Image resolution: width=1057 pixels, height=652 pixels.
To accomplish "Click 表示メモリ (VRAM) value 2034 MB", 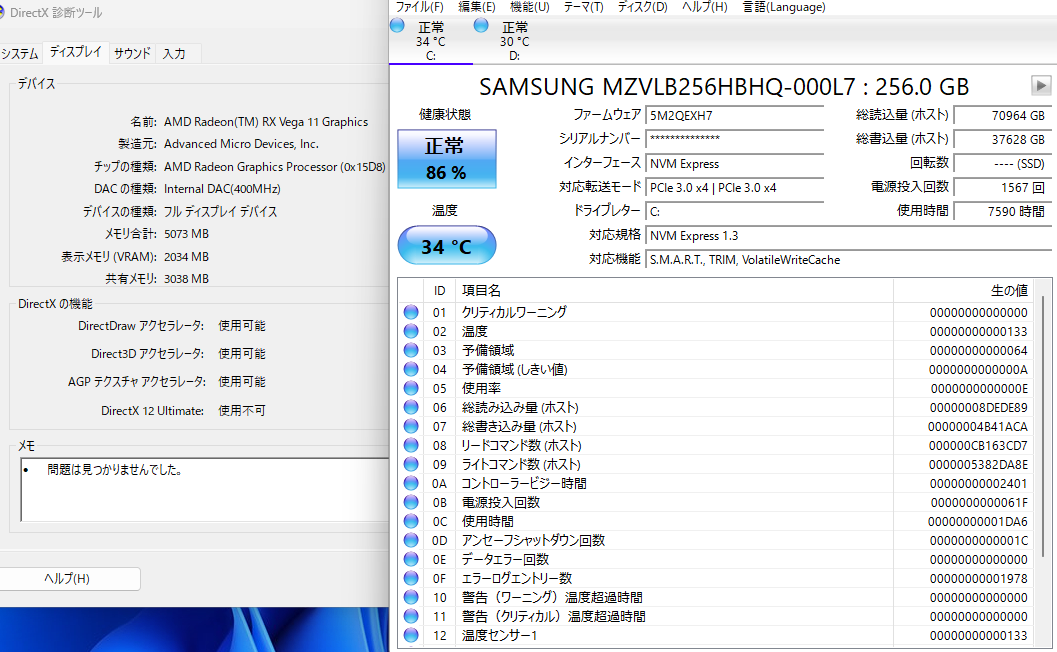I will [186, 256].
